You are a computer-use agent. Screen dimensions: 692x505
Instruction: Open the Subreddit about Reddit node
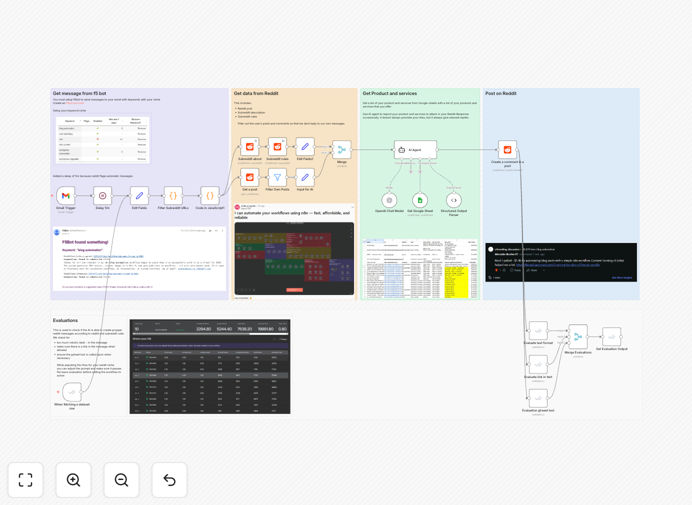(250, 147)
